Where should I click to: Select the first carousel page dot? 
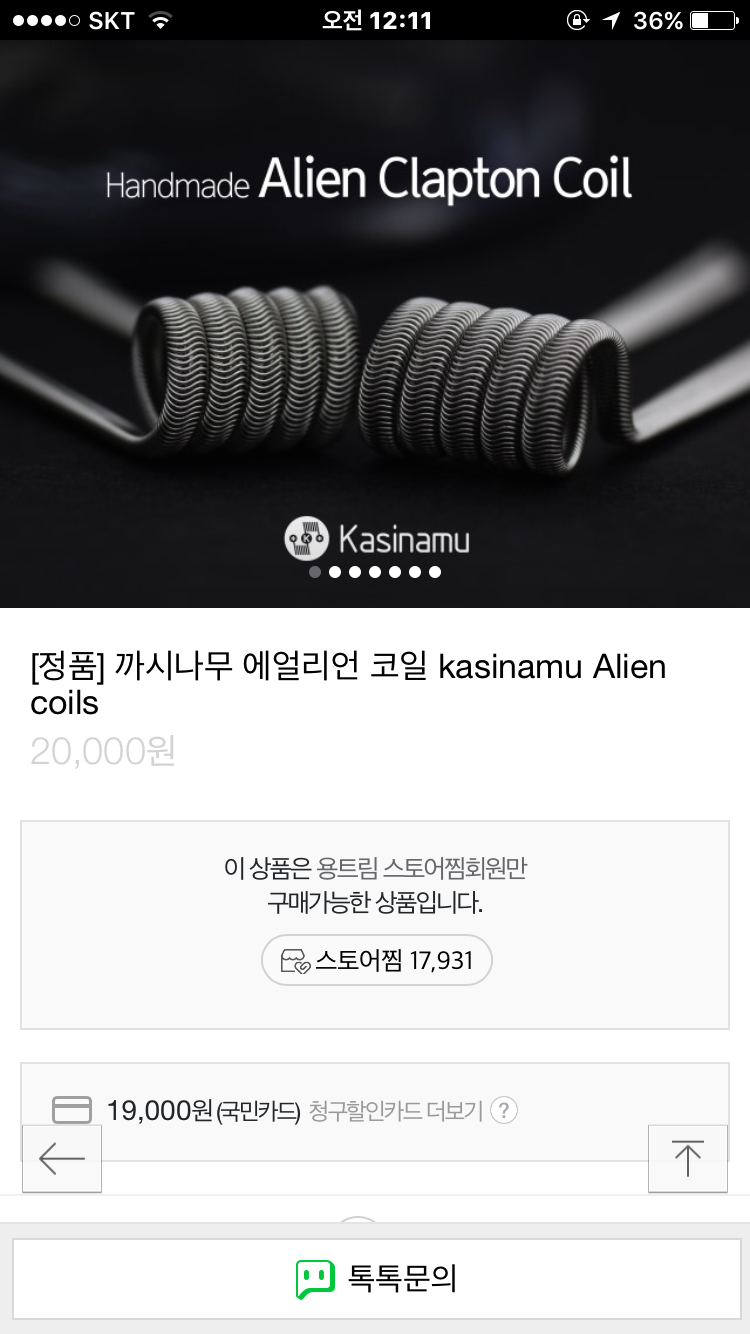315,572
